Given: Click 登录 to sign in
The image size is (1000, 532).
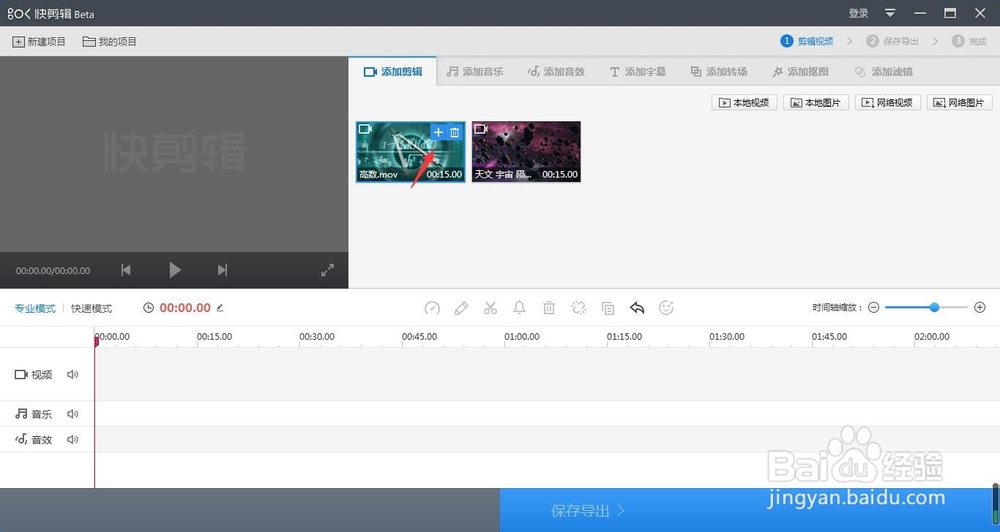Looking at the screenshot, I should [858, 13].
